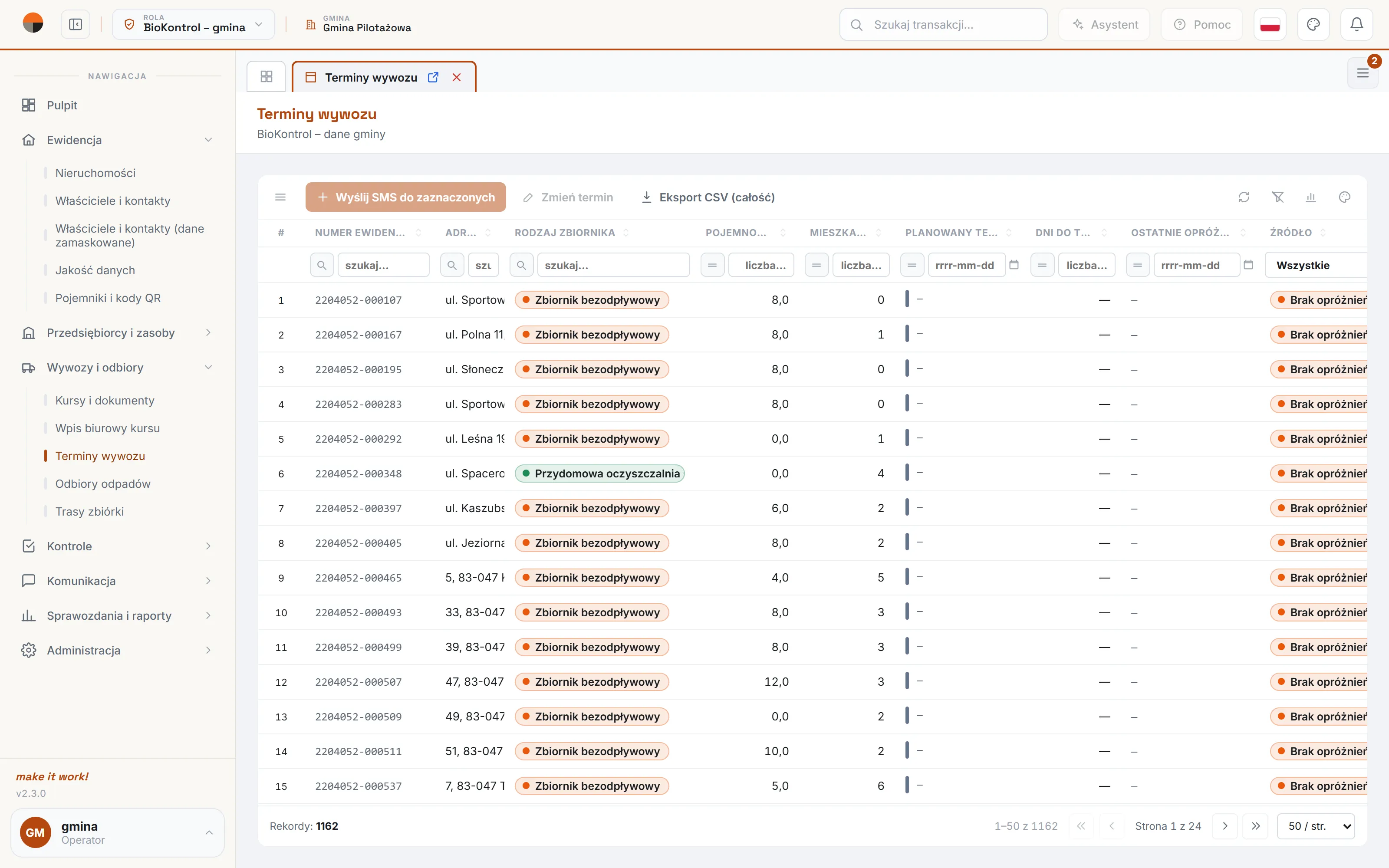Screen dimensions: 1389x868
Task: Select row 2204052-000348 Przydomowa oczyszczalnia
Action: [812, 473]
